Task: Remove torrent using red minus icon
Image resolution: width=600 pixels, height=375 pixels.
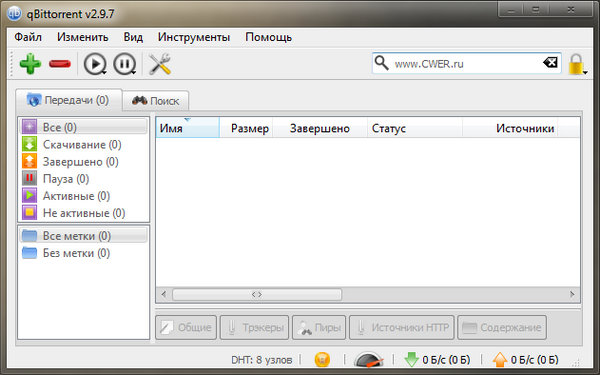Action: click(60, 64)
